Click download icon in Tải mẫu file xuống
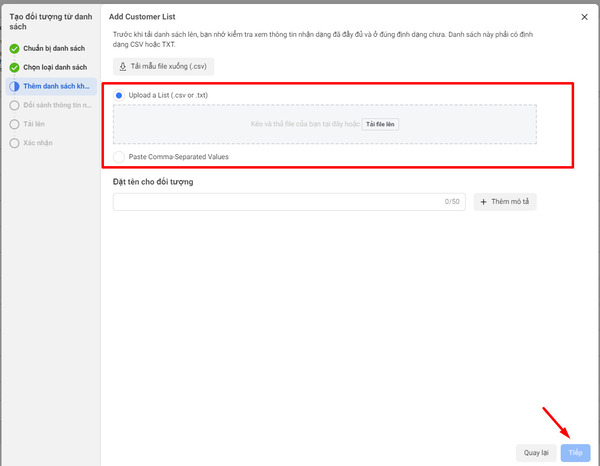This screenshot has width=600, height=466. 124,67
